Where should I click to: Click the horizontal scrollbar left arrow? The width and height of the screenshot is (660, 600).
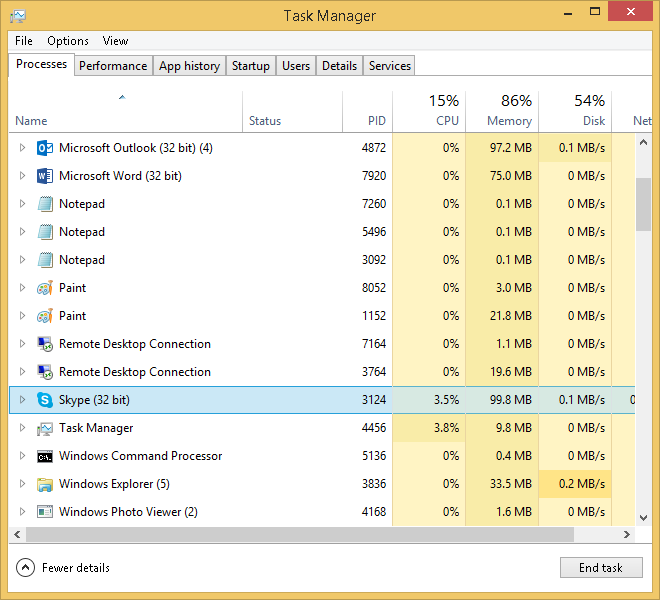pyautogui.click(x=17, y=535)
